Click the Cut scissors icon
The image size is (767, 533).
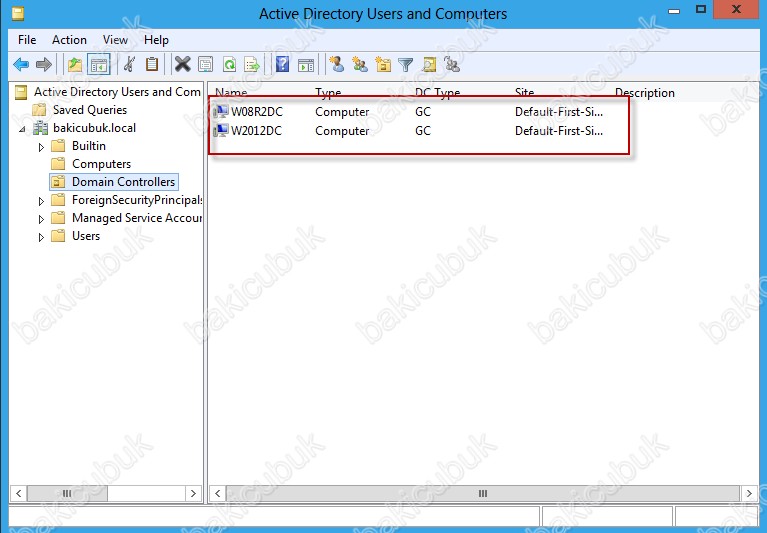pyautogui.click(x=128, y=65)
